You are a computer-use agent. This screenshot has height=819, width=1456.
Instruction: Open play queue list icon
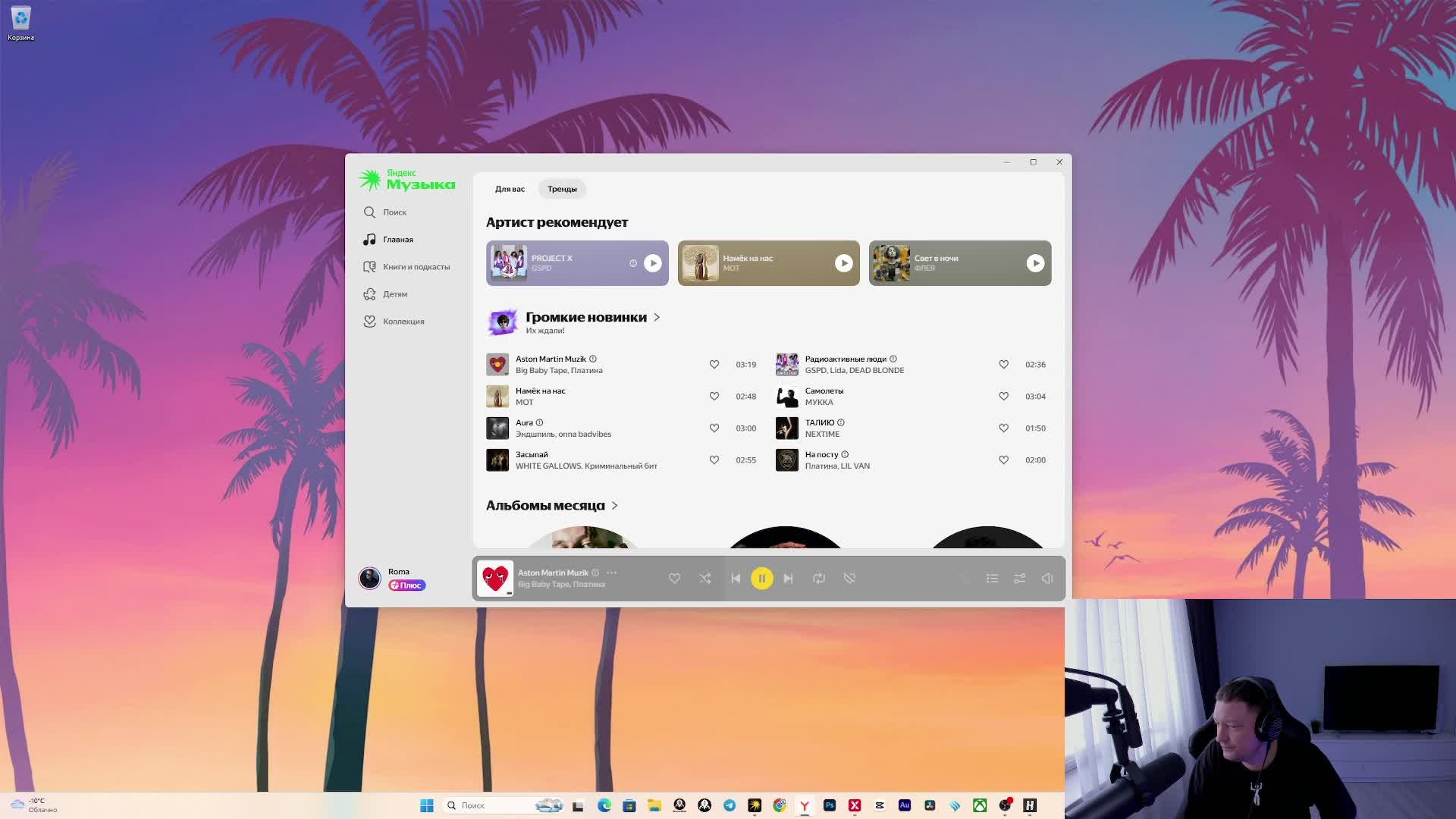[x=992, y=579]
